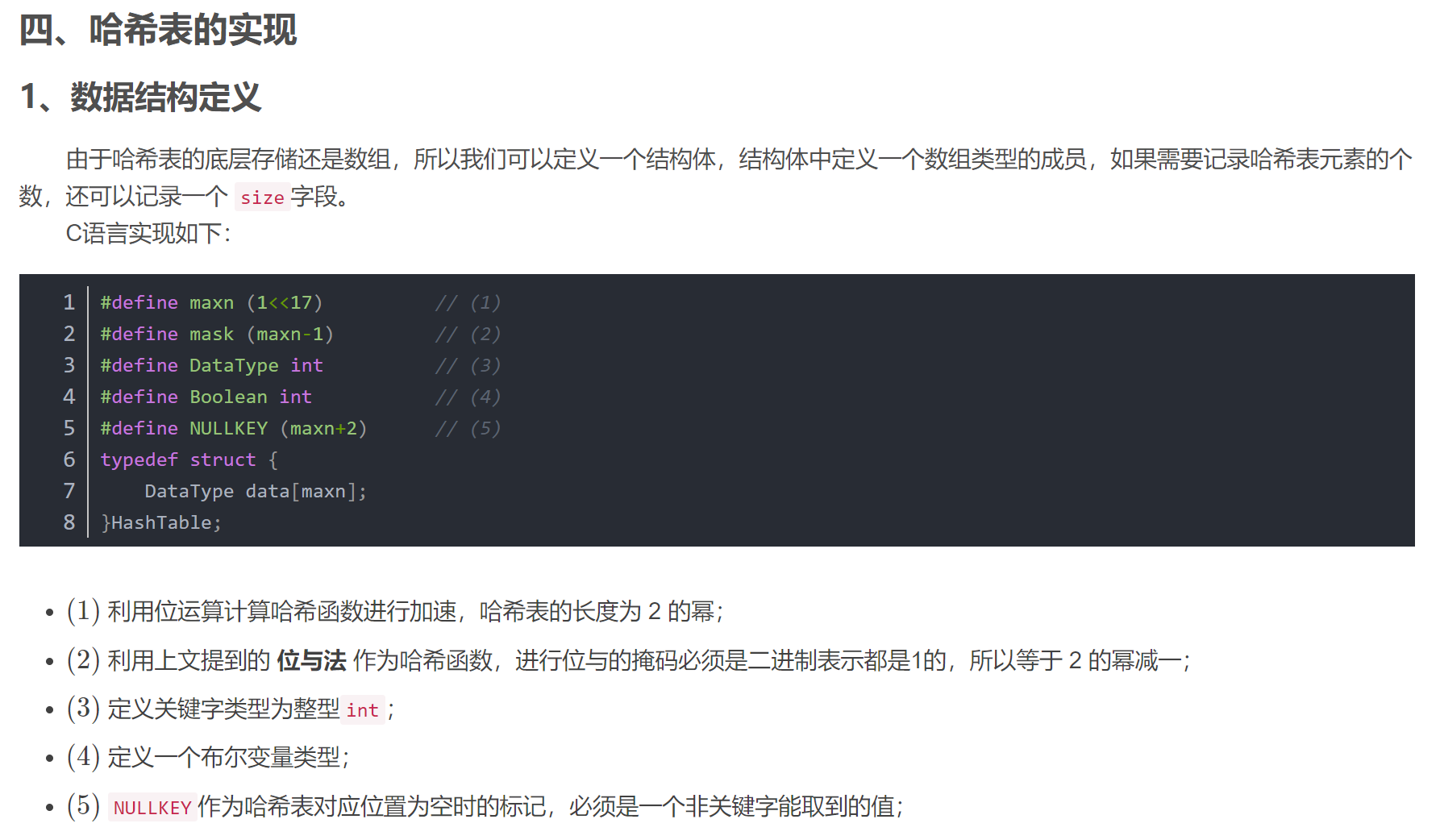Click the '#define mask (maxn-1)' code line

pos(216,334)
